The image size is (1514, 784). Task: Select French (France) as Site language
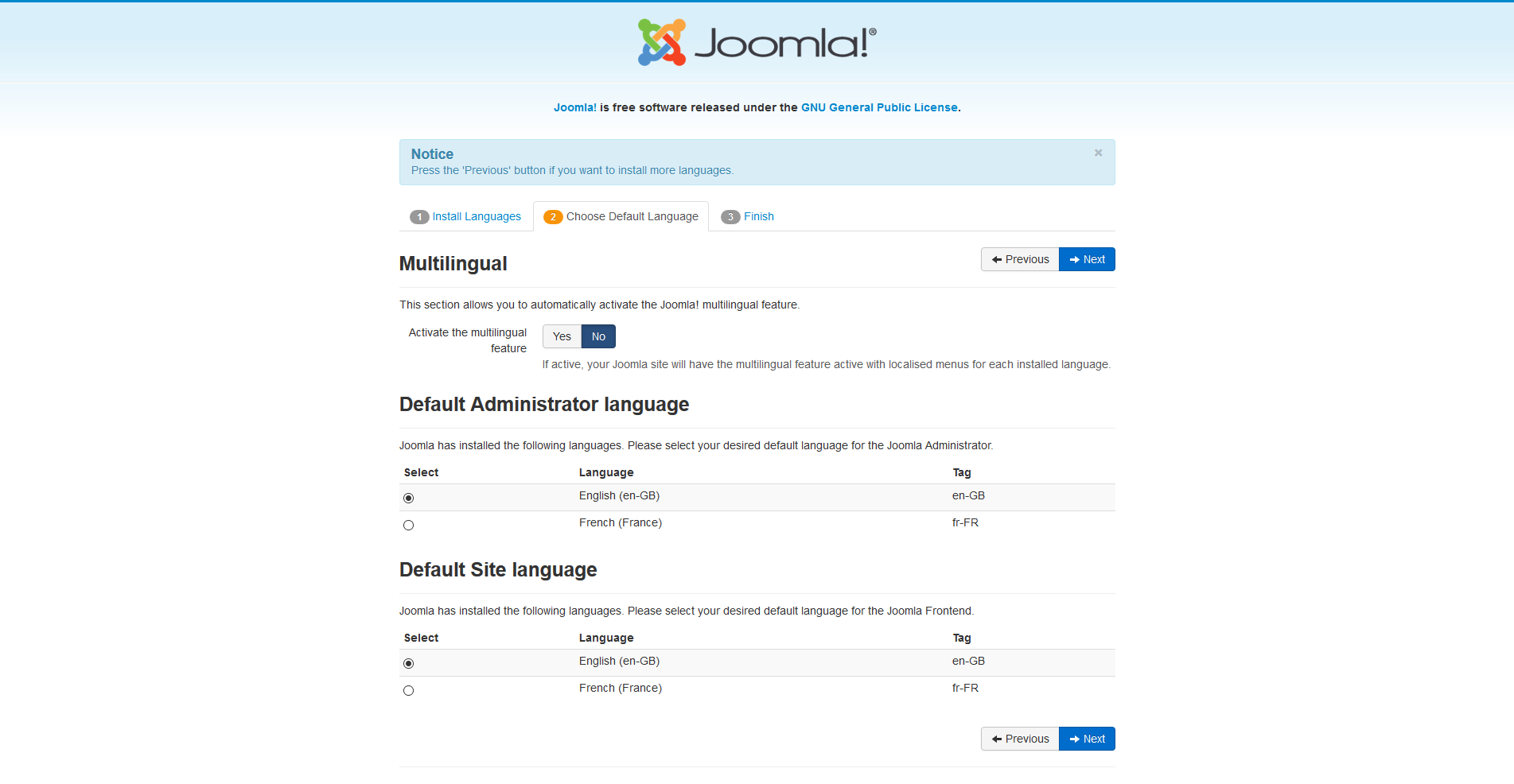point(408,690)
